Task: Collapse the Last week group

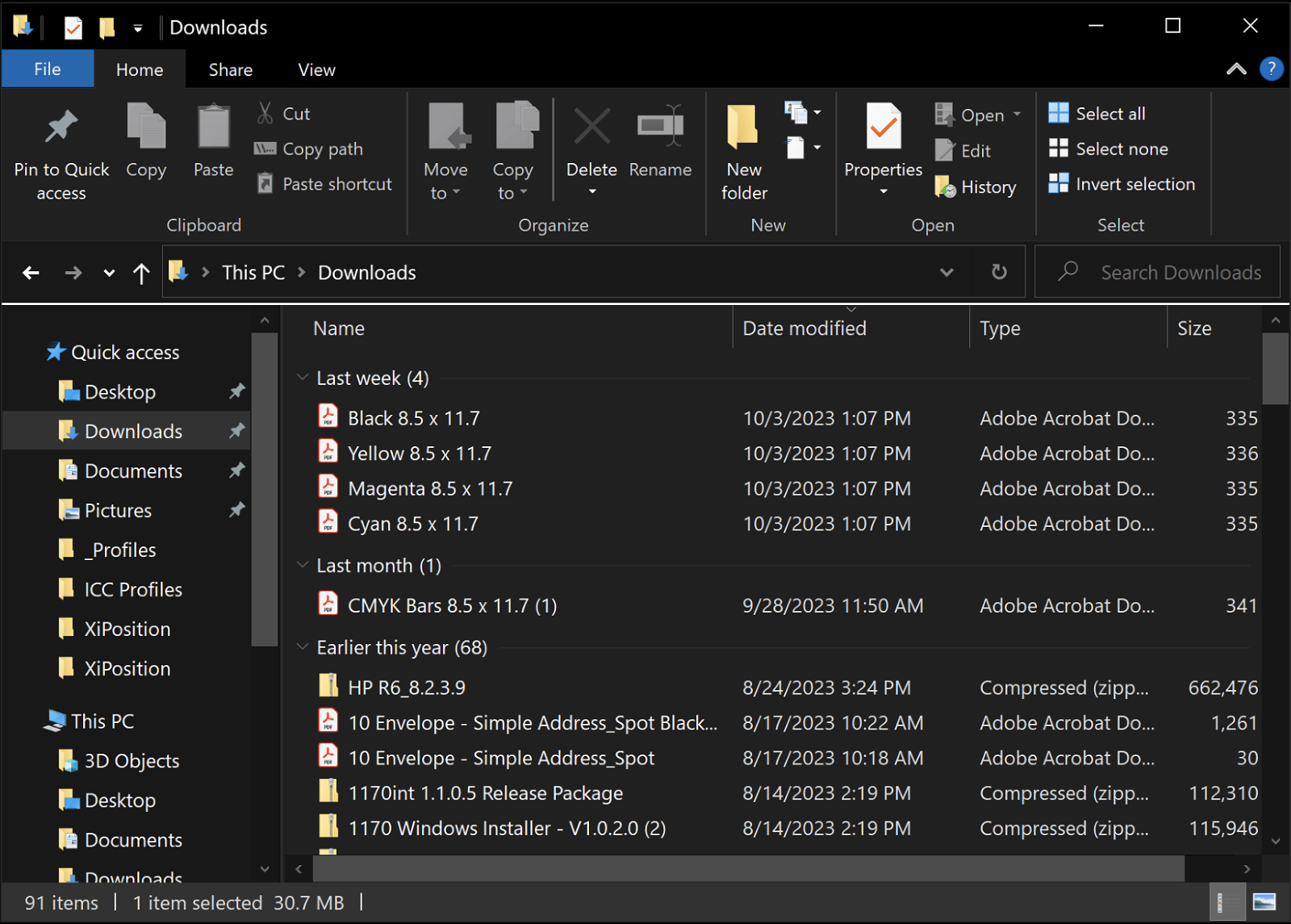Action: click(302, 377)
